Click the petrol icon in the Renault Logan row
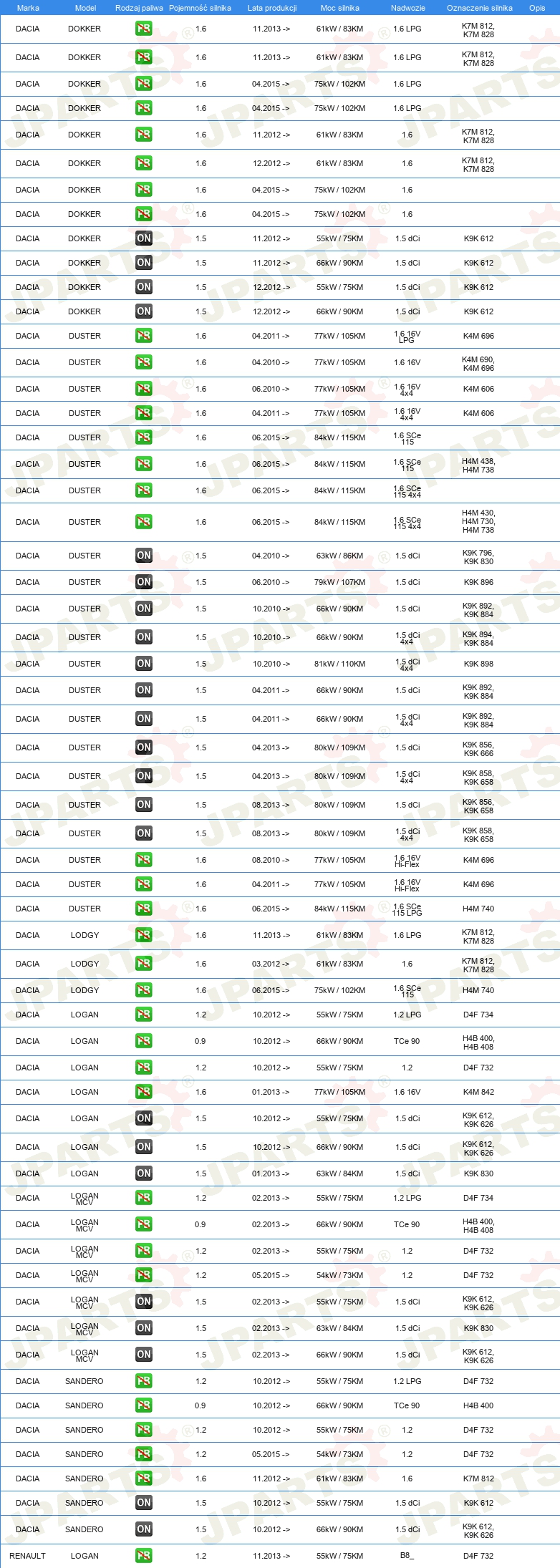The height and width of the screenshot is (1568, 560). 144,1556
